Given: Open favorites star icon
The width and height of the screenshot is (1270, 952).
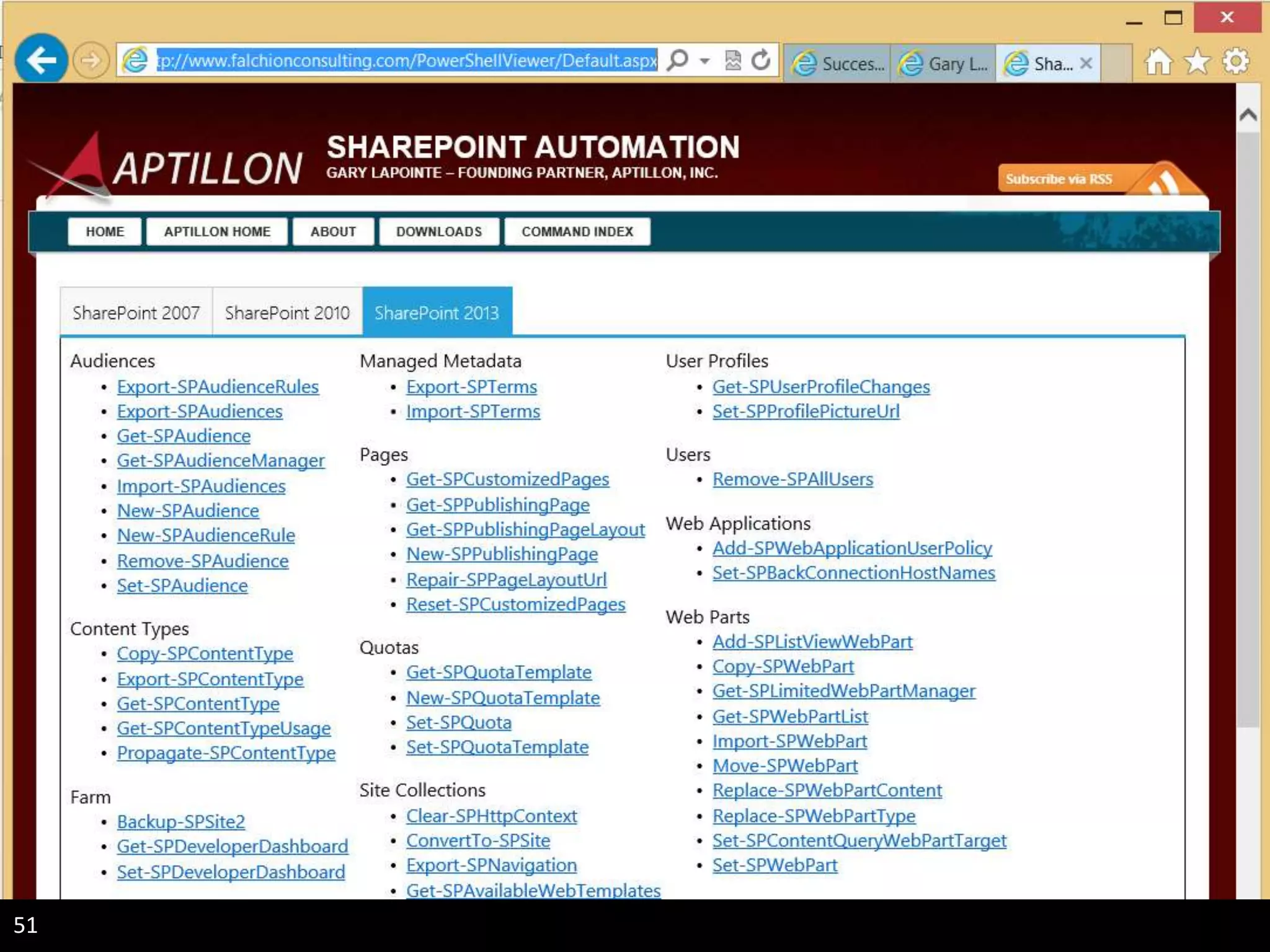Looking at the screenshot, I should [x=1197, y=61].
